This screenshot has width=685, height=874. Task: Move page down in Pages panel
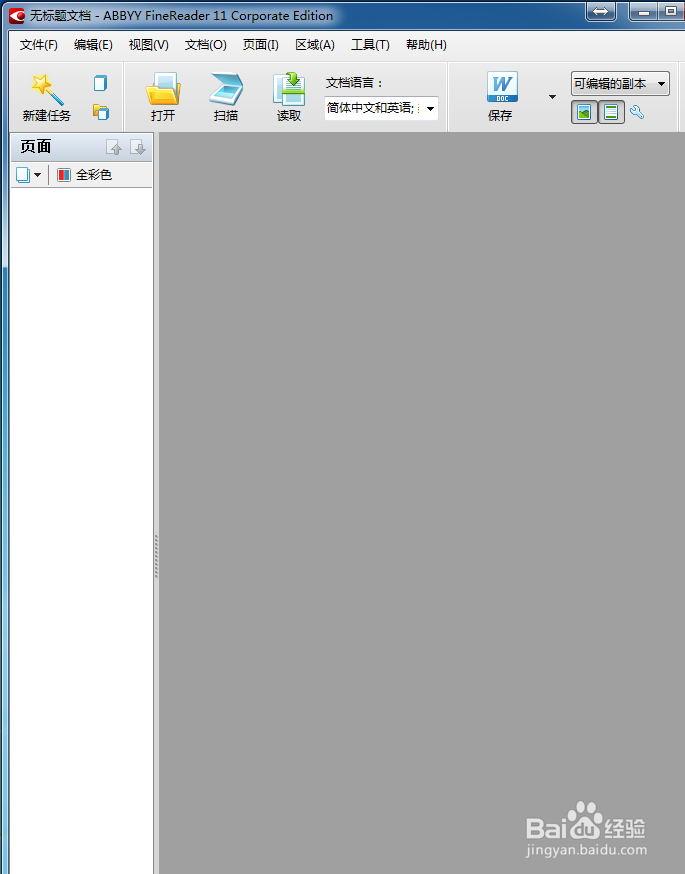coord(138,147)
